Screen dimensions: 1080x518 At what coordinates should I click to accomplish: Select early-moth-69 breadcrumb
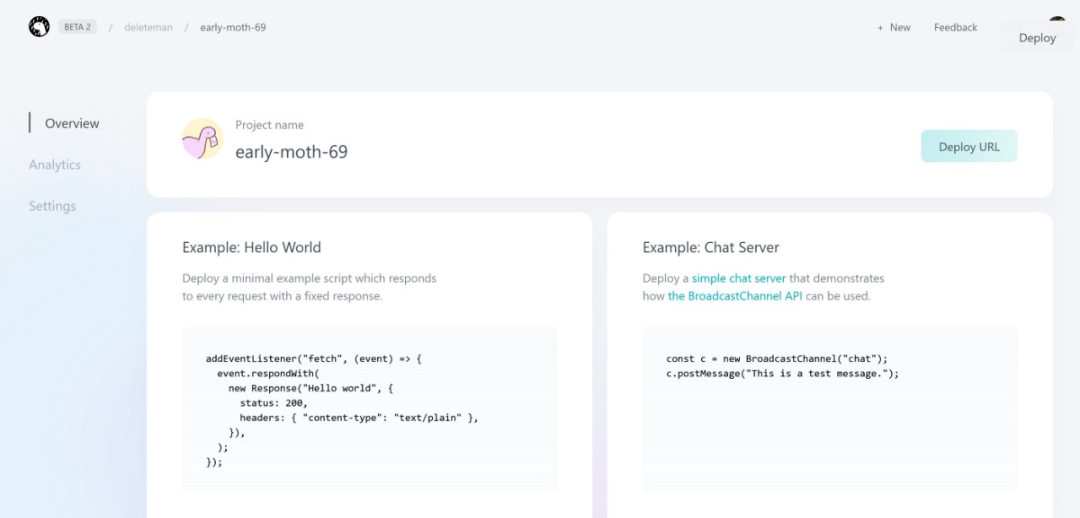pos(233,28)
